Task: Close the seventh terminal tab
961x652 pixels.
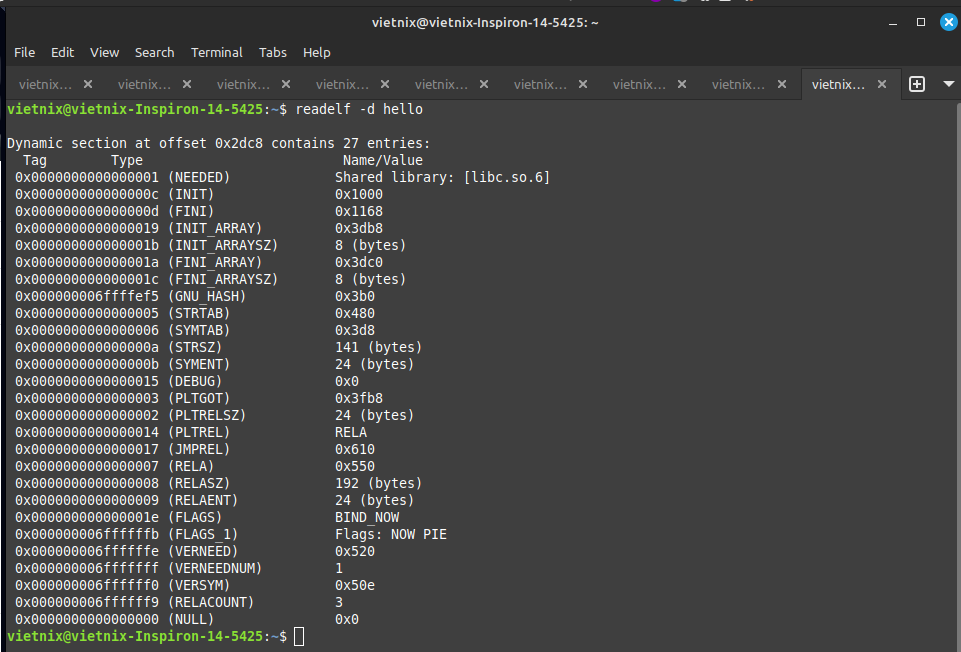Action: click(682, 84)
